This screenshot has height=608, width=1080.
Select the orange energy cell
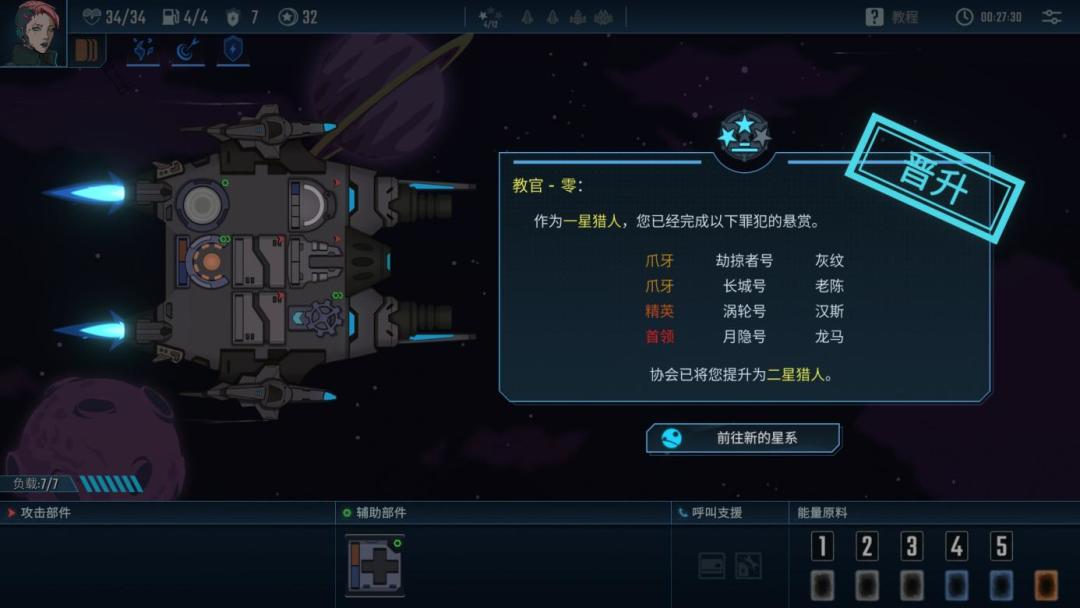(x=1046, y=585)
